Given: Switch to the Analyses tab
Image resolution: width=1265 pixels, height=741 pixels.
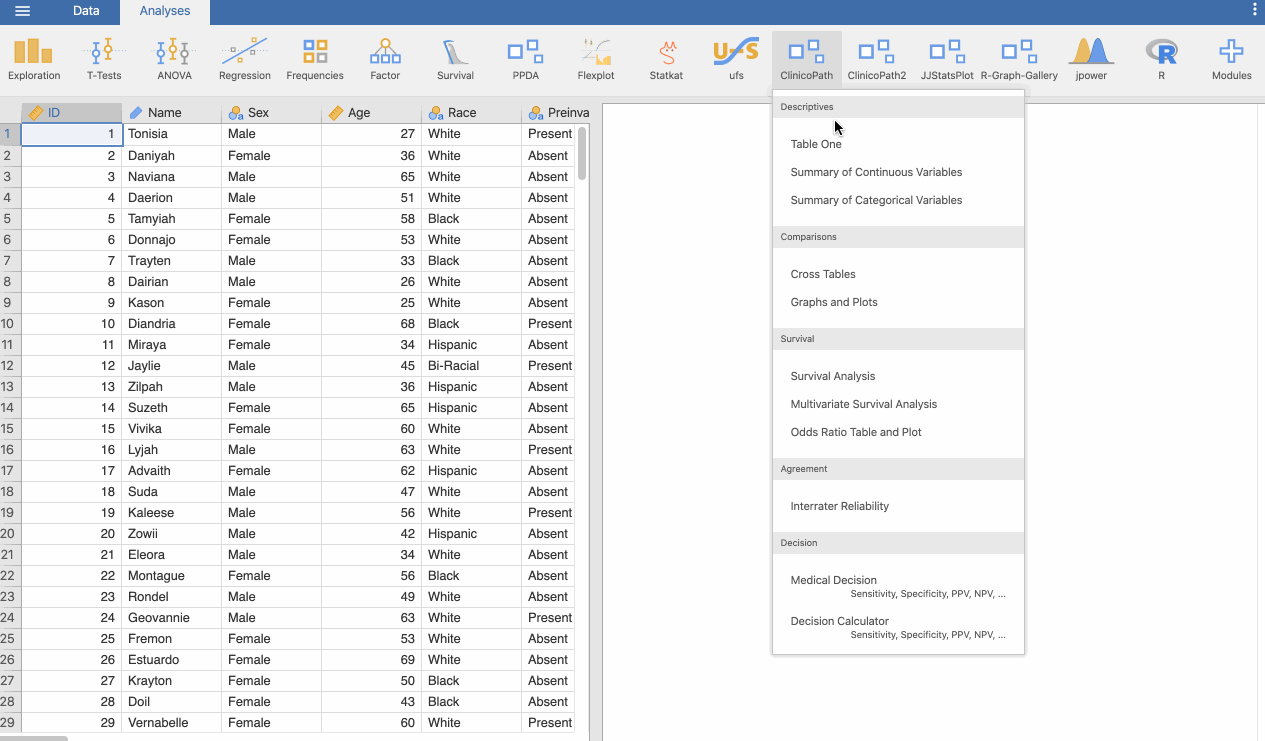Looking at the screenshot, I should coord(165,12).
